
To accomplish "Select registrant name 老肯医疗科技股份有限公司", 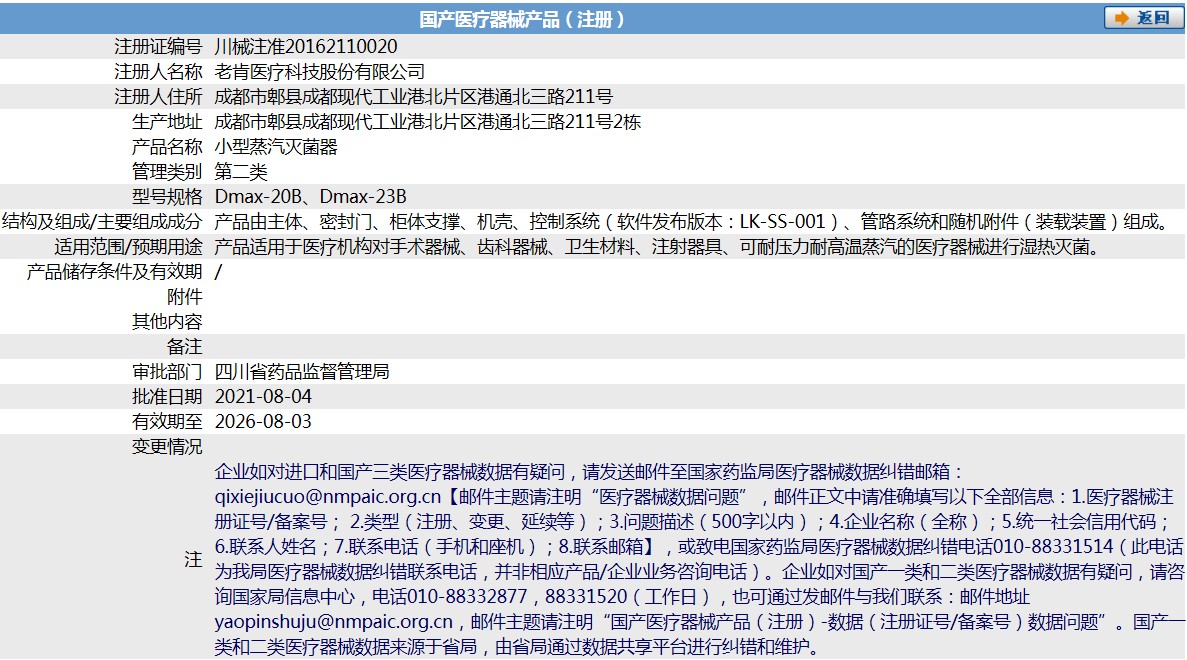I will 320,72.
